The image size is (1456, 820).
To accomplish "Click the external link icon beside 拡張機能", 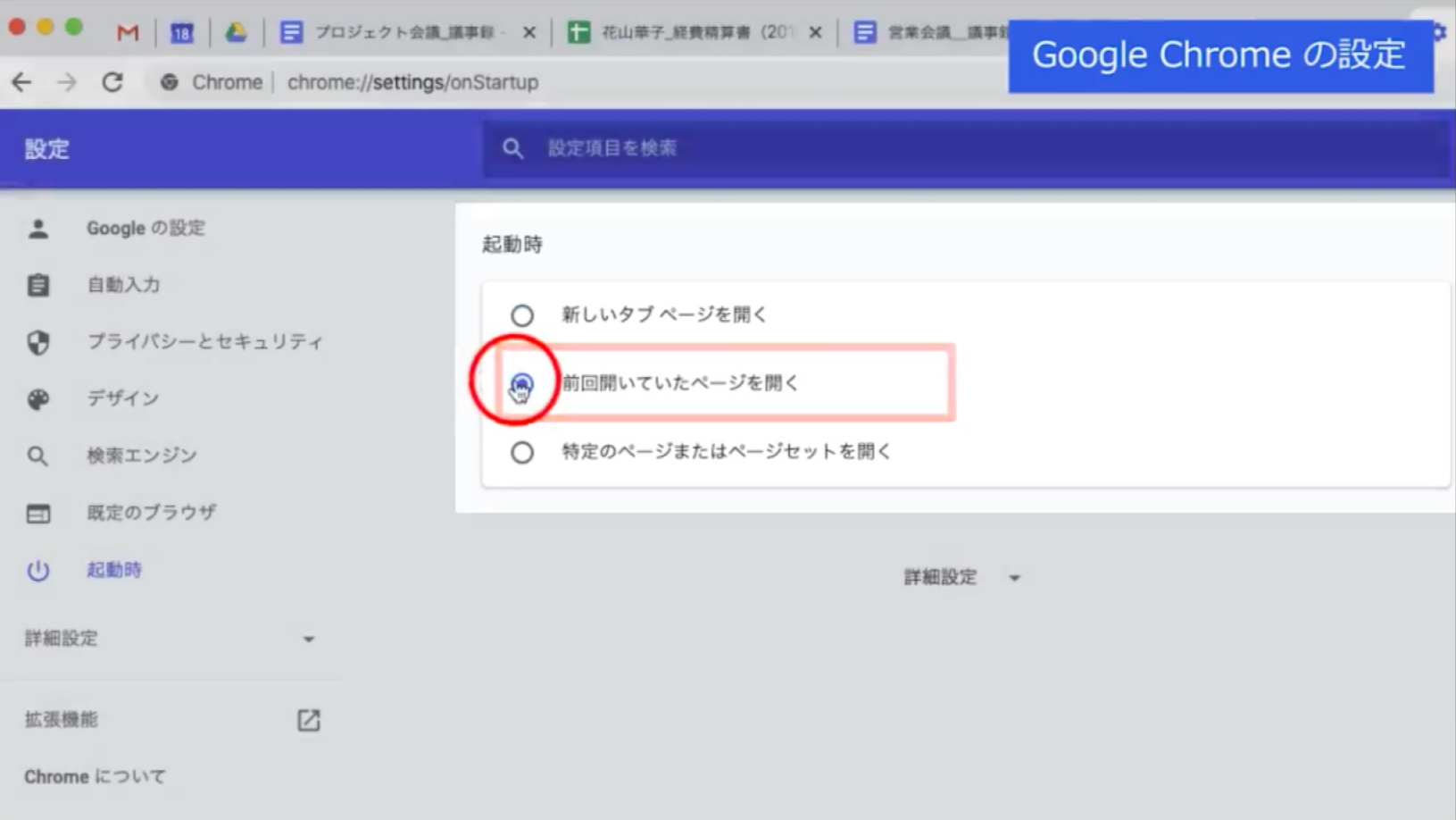I will (x=309, y=720).
